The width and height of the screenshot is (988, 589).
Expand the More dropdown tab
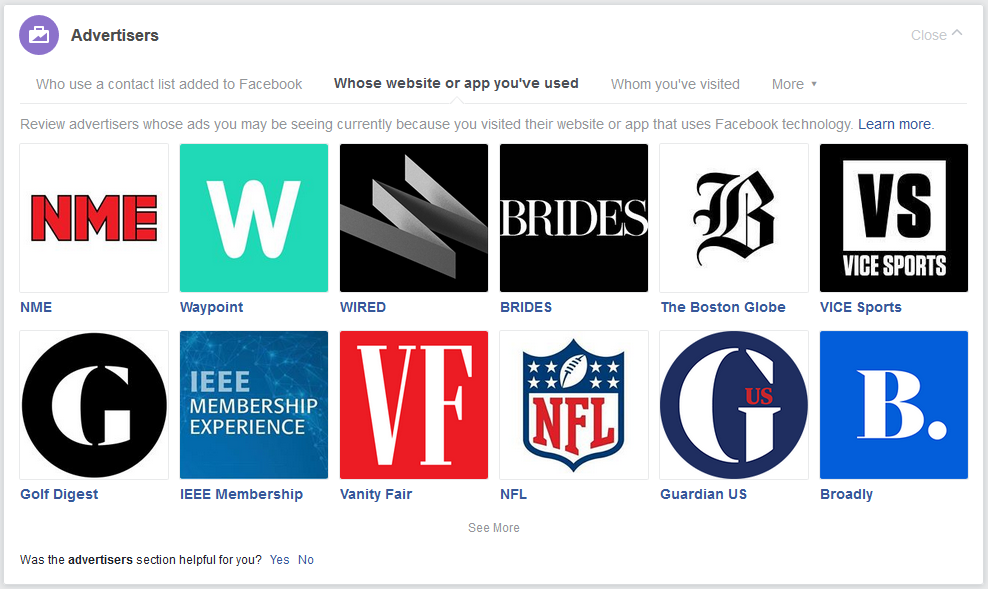[794, 84]
